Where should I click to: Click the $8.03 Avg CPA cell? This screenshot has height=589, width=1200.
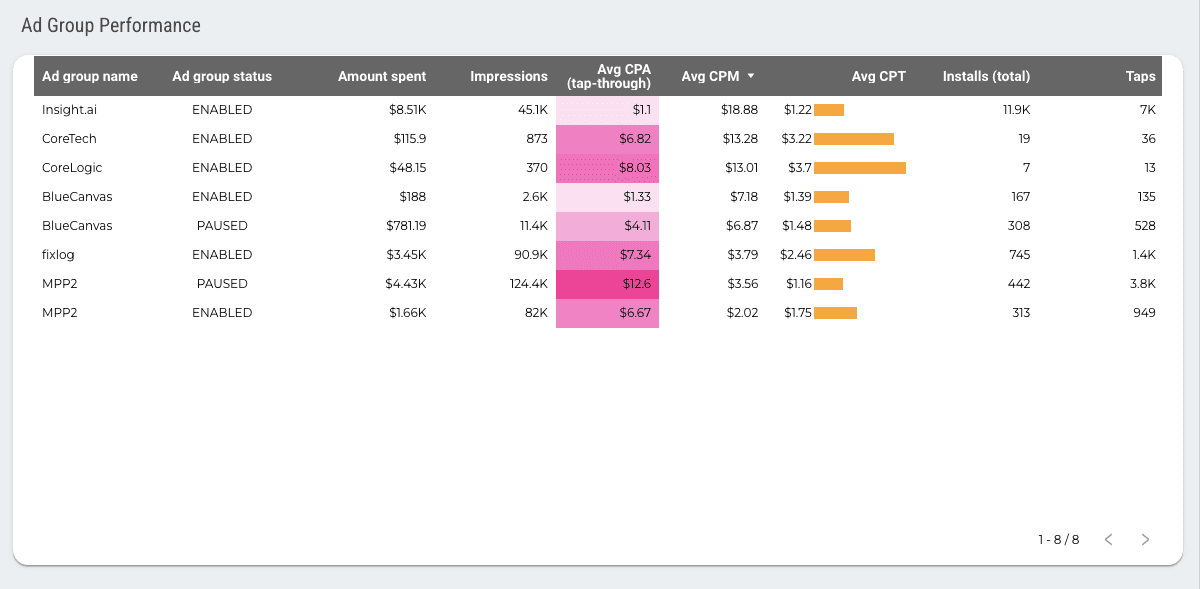tap(607, 168)
